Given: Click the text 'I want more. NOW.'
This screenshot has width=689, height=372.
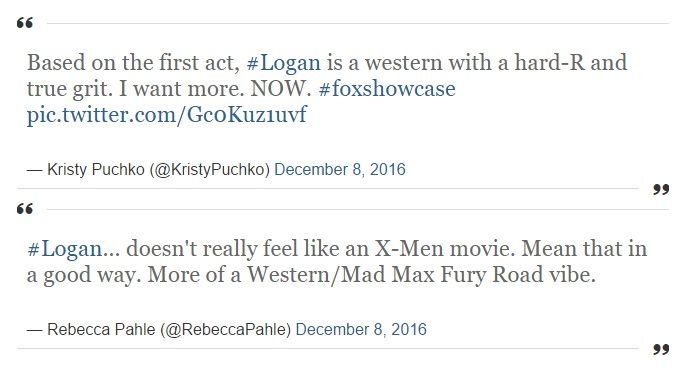Looking at the screenshot, I should [x=215, y=89].
